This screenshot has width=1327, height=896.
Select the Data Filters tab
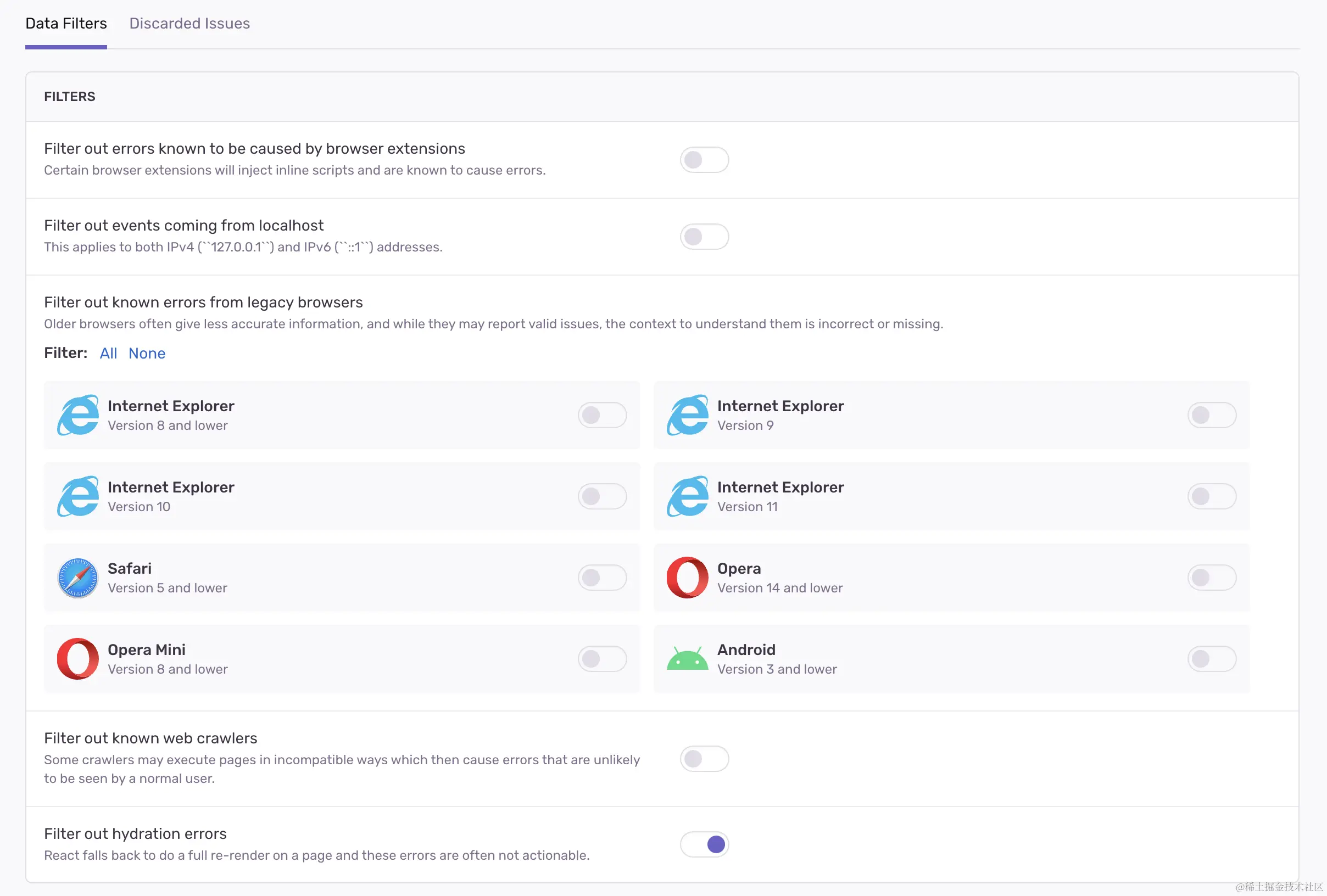point(66,24)
